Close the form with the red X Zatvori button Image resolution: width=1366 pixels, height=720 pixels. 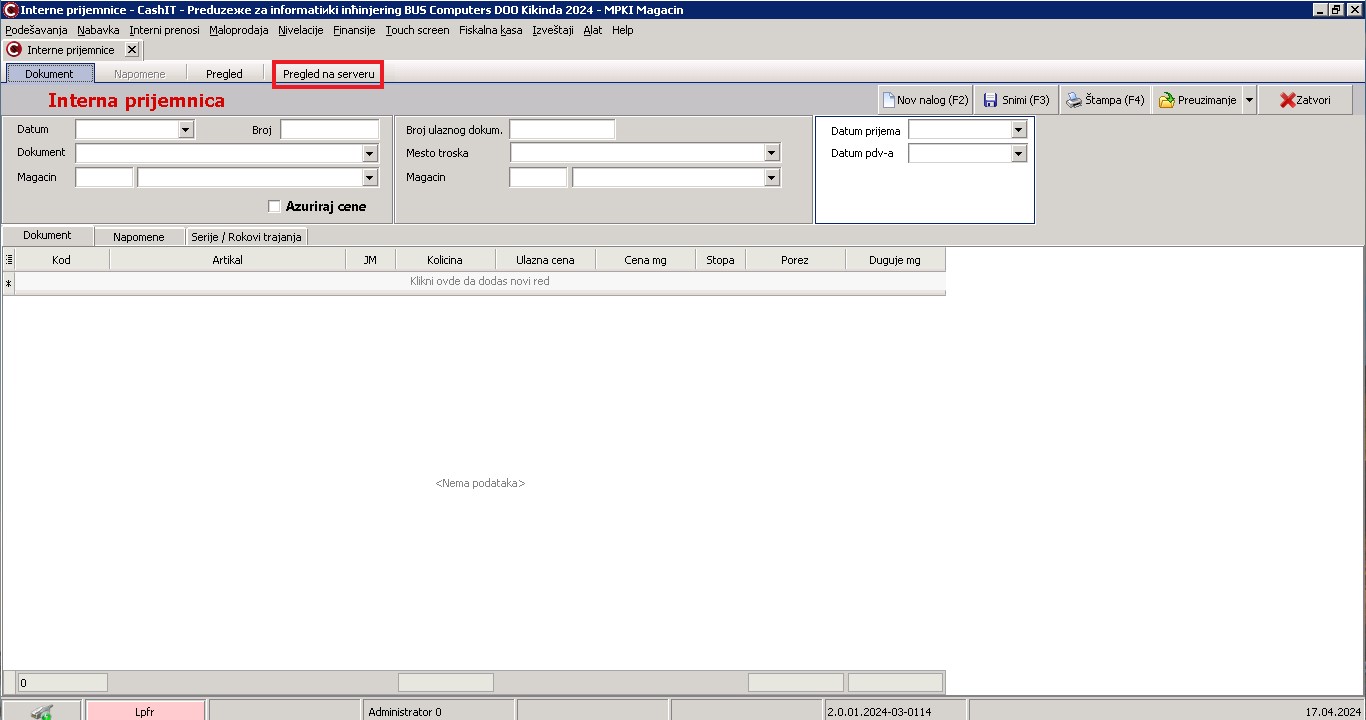point(1305,100)
